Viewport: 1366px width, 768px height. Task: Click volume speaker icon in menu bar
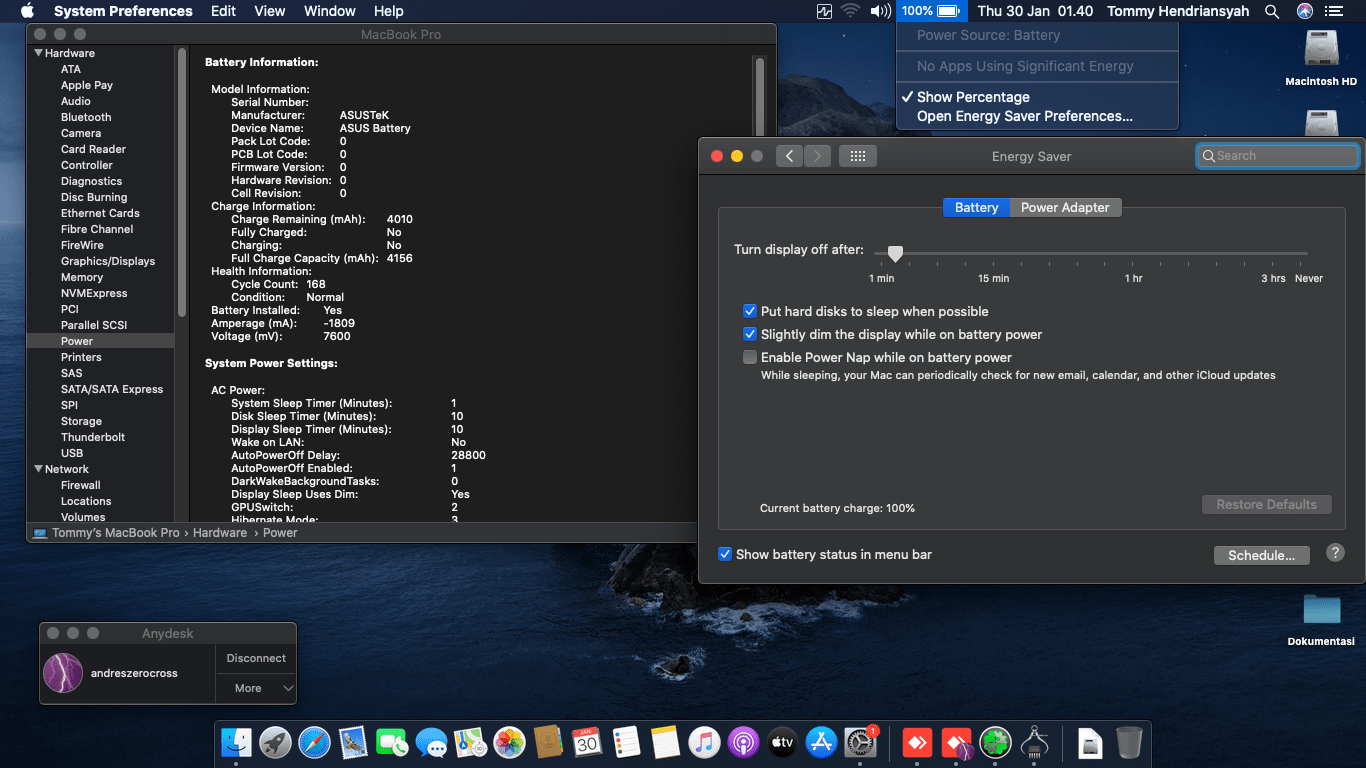(880, 11)
